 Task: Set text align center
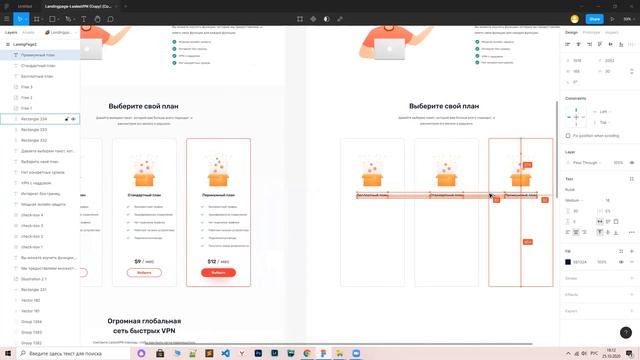tap(576, 232)
